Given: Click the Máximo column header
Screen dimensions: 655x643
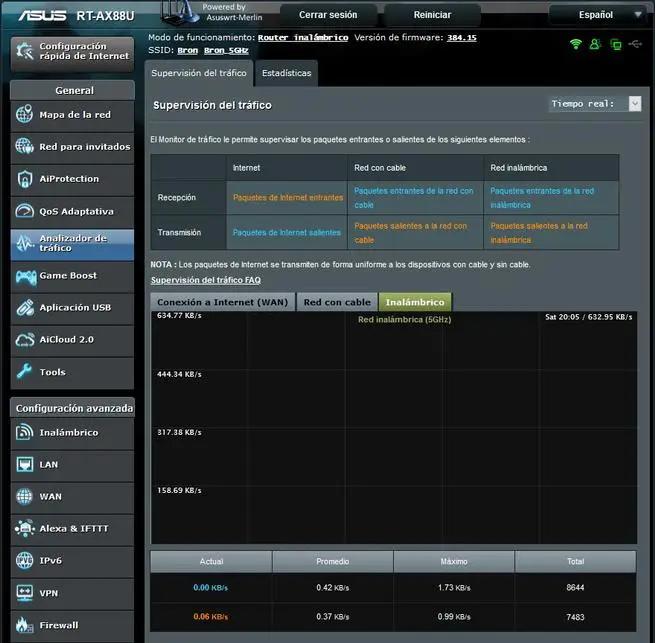Looking at the screenshot, I should click(454, 562).
